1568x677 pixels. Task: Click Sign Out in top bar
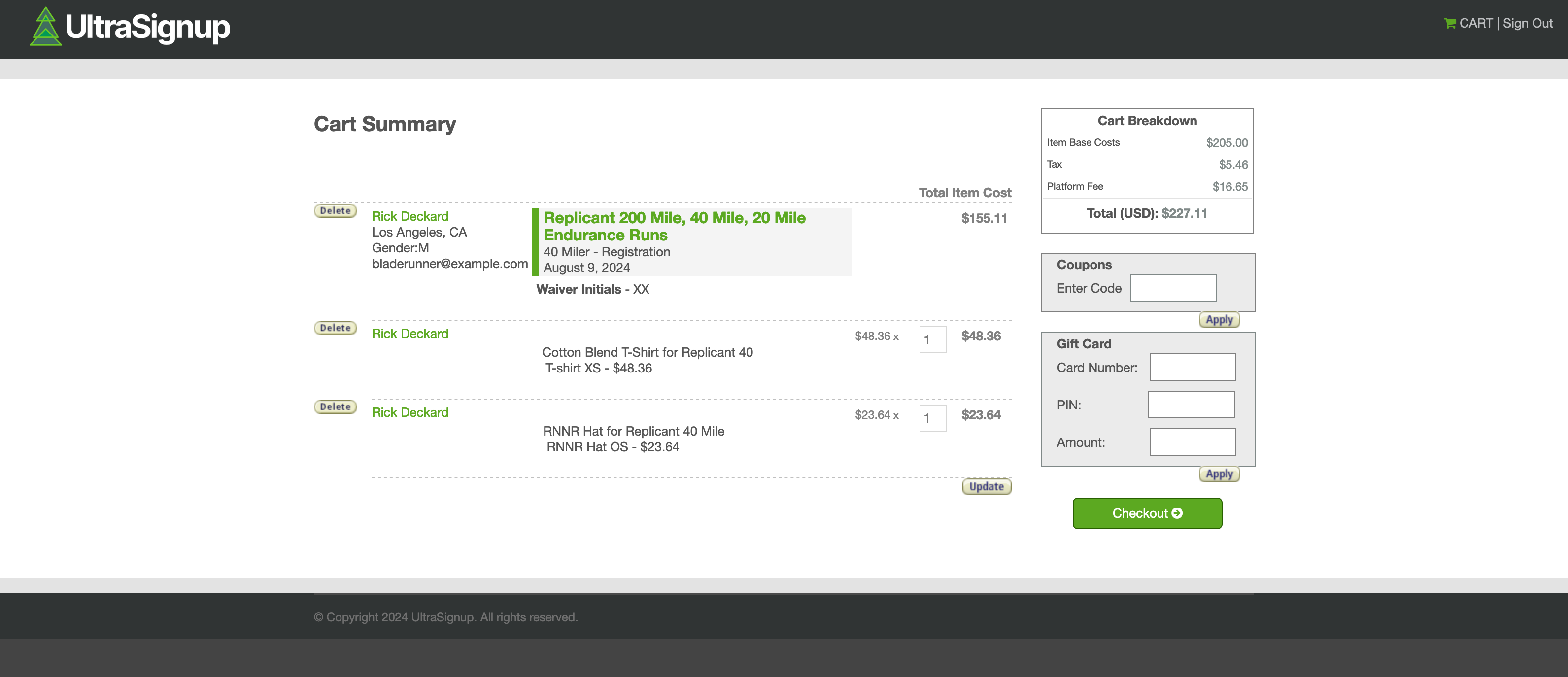pyautogui.click(x=1527, y=23)
